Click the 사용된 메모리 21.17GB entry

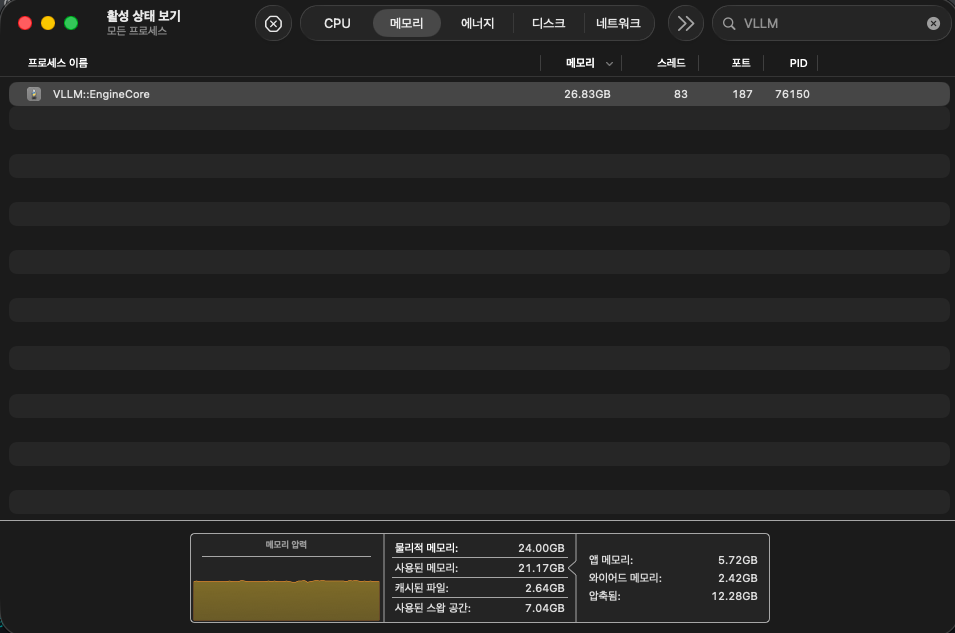click(479, 568)
